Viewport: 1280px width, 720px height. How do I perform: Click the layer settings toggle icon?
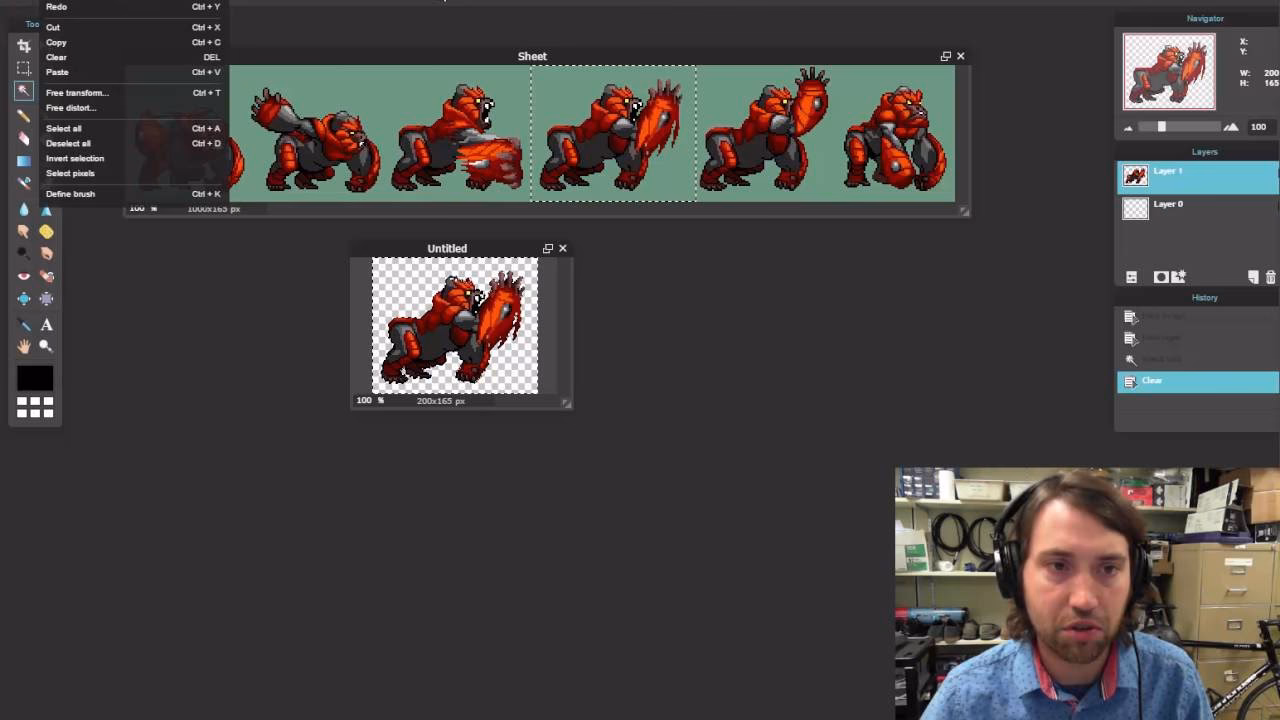1131,277
